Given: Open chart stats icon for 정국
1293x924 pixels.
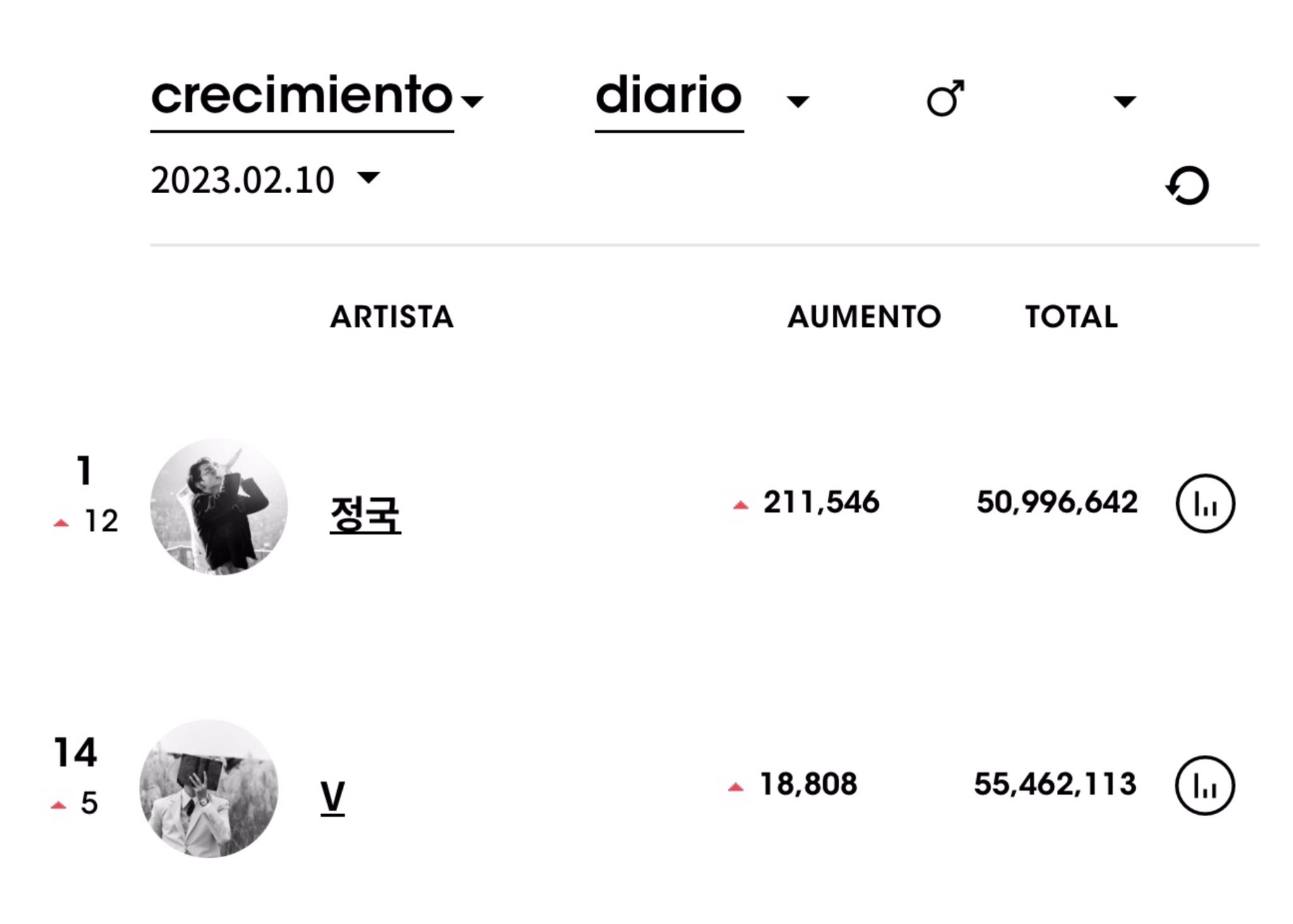Looking at the screenshot, I should pos(1205,504).
